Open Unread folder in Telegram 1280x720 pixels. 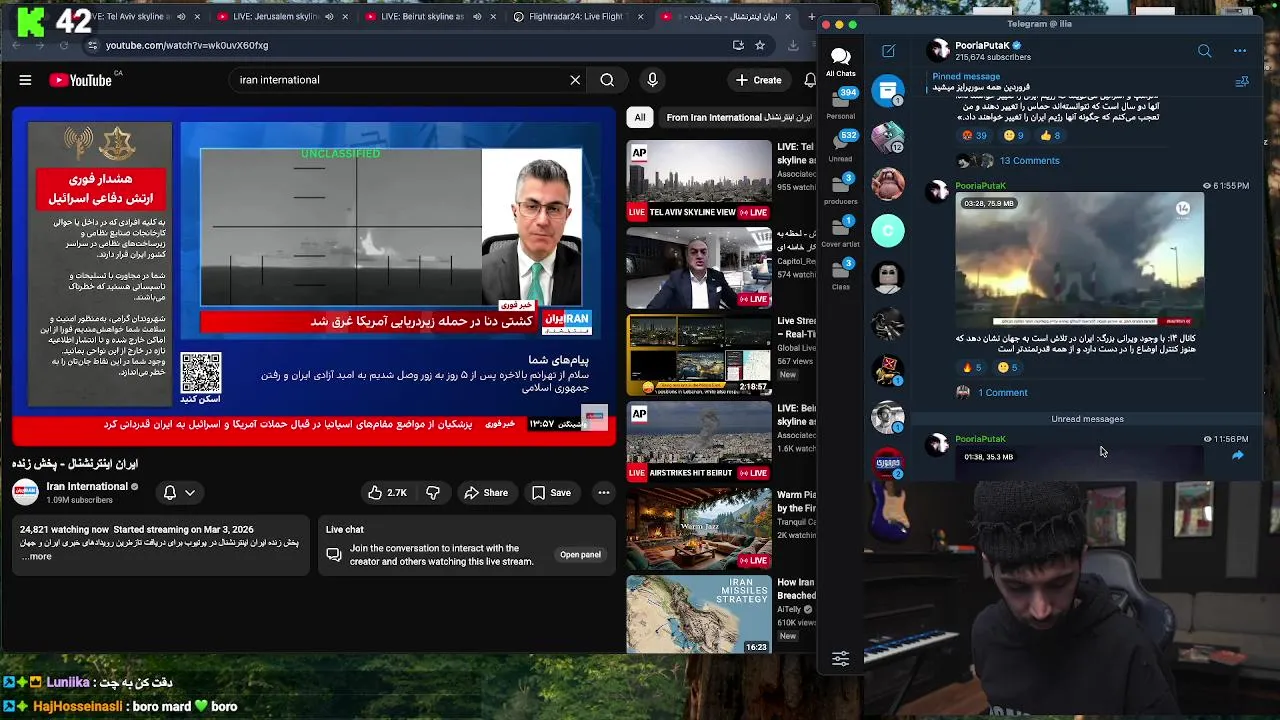pyautogui.click(x=840, y=146)
